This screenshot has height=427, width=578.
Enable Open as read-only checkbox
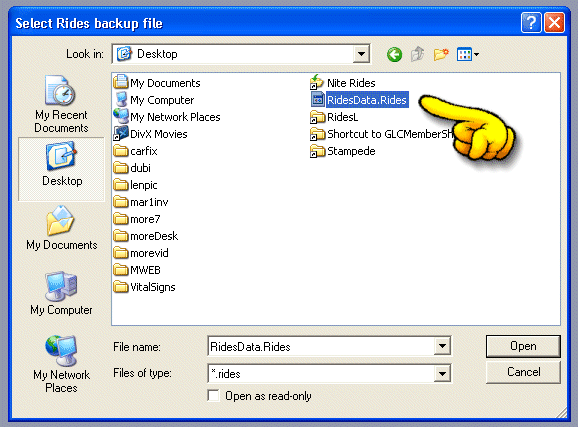pyautogui.click(x=213, y=396)
